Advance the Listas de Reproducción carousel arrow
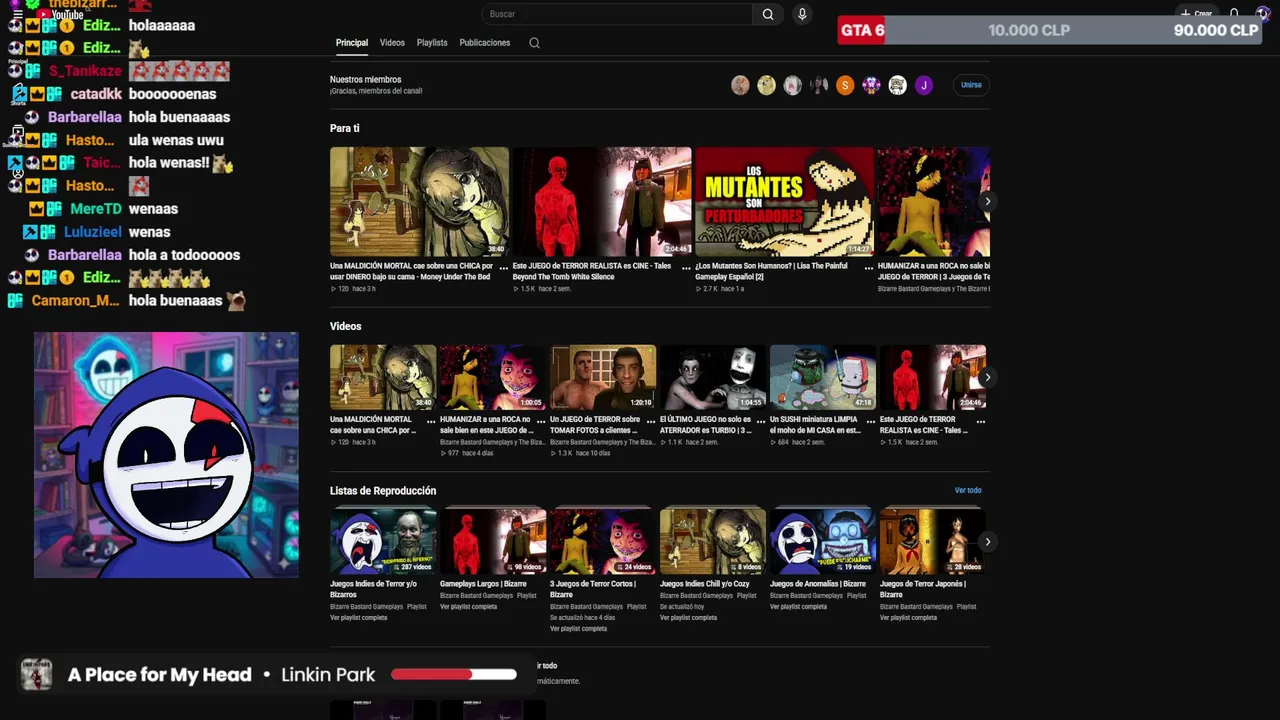 point(987,542)
